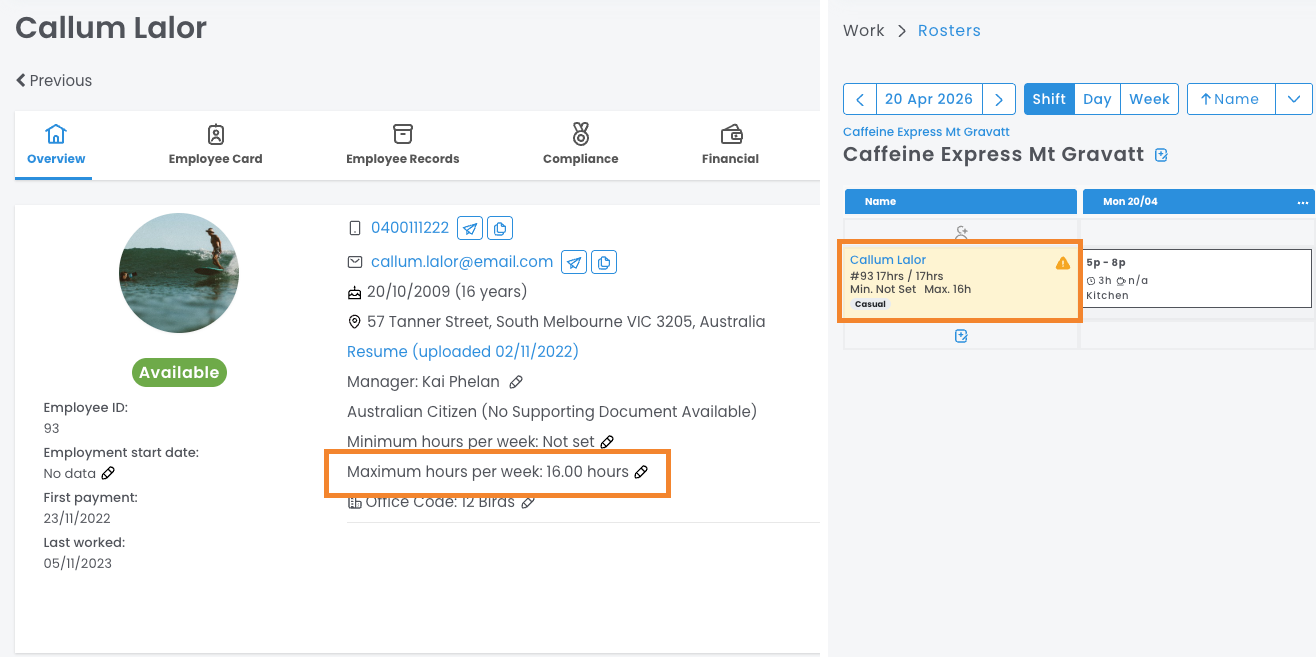Open the Compliance tab
This screenshot has height=657, width=1316.
point(580,145)
